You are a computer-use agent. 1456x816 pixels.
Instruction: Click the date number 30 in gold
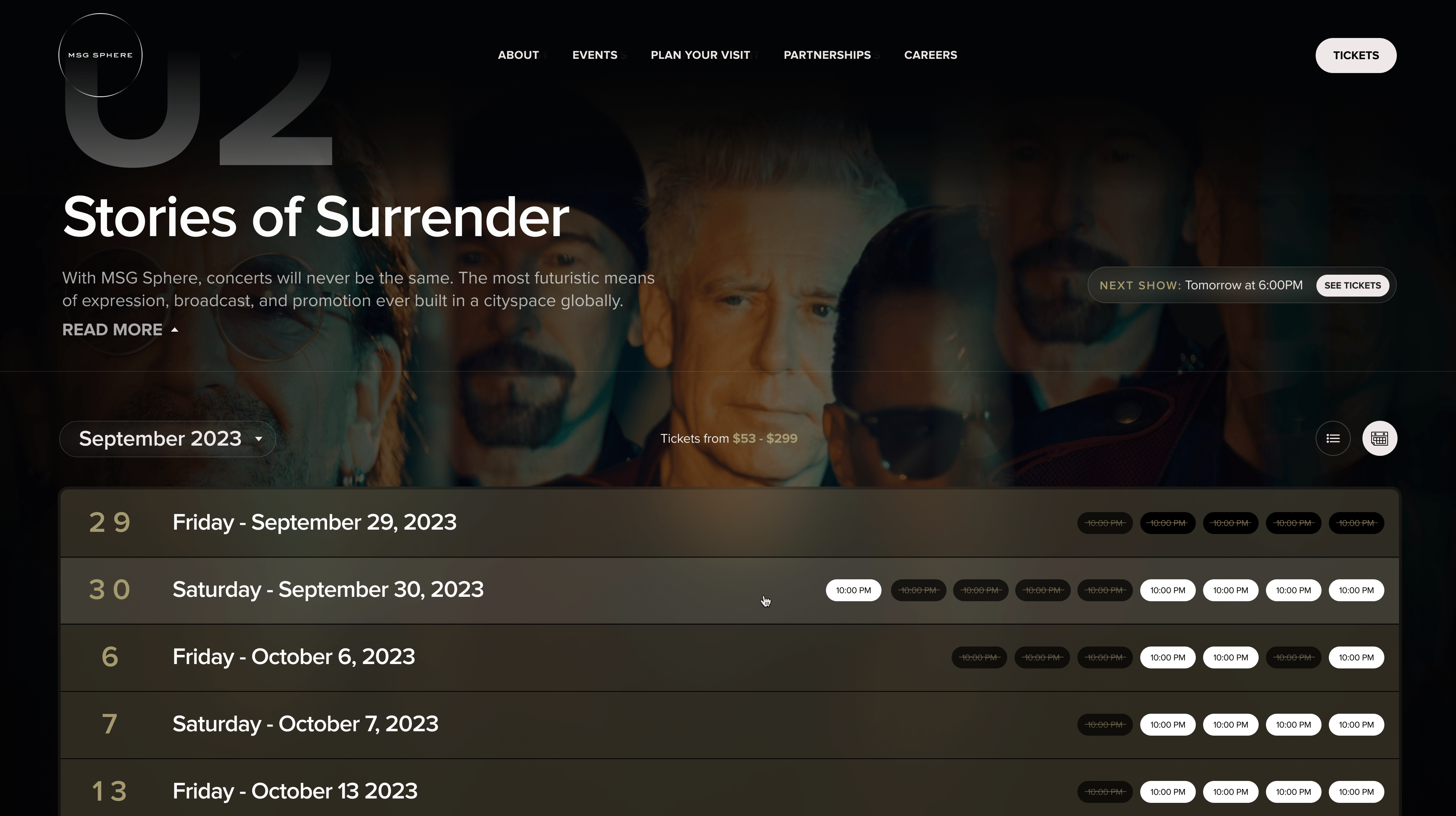(x=110, y=590)
